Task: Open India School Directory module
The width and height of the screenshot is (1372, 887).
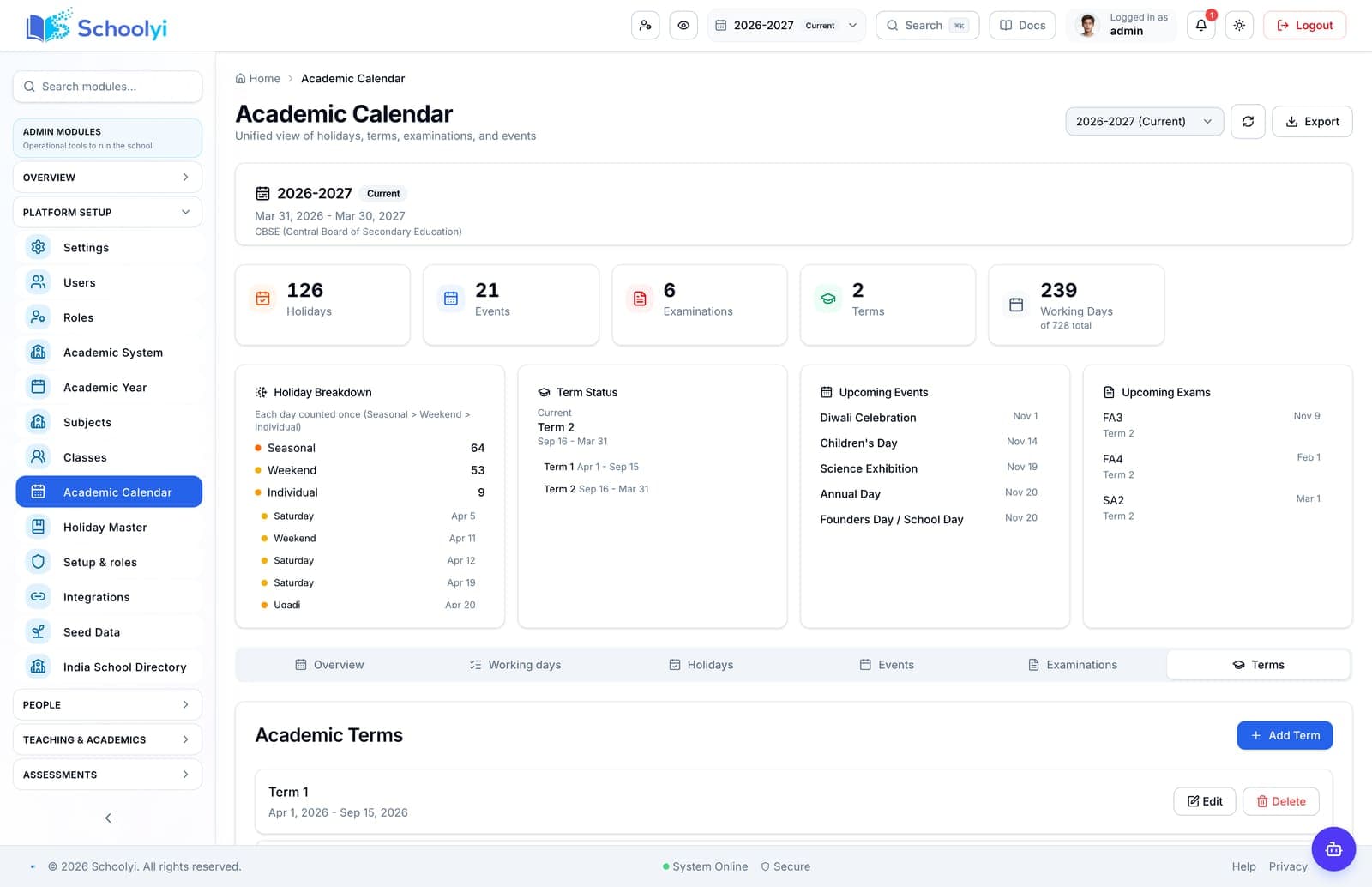Action: (109, 667)
